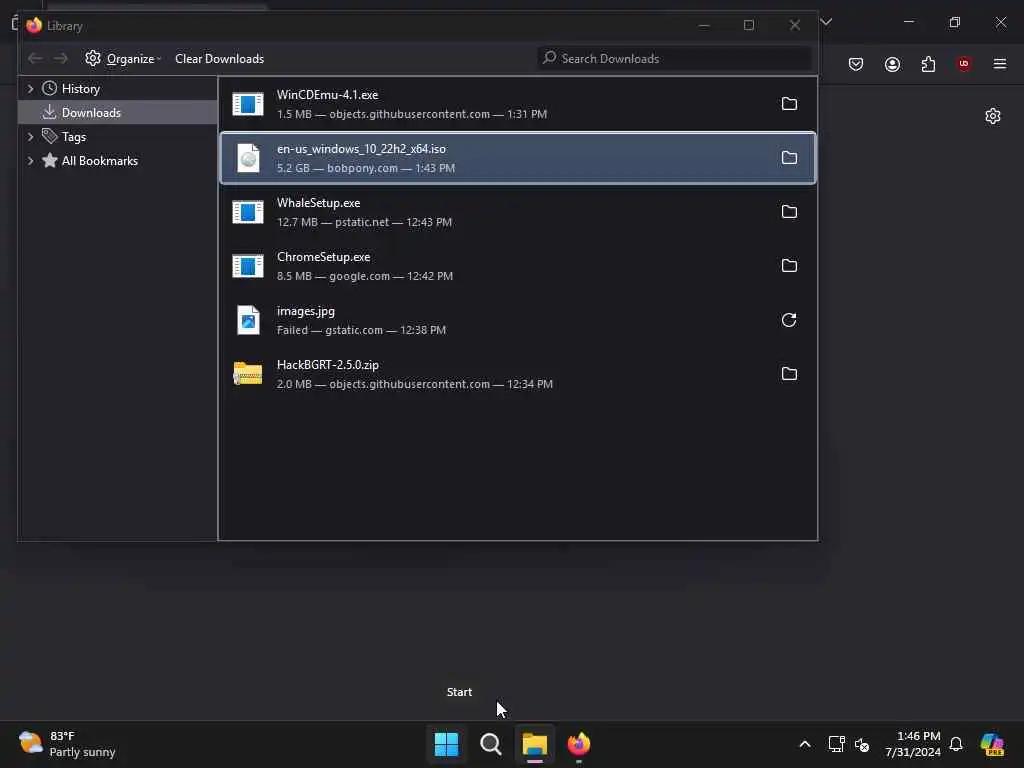Image resolution: width=1024 pixels, height=768 pixels.
Task: Open the Organize dropdown menu
Action: [123, 59]
